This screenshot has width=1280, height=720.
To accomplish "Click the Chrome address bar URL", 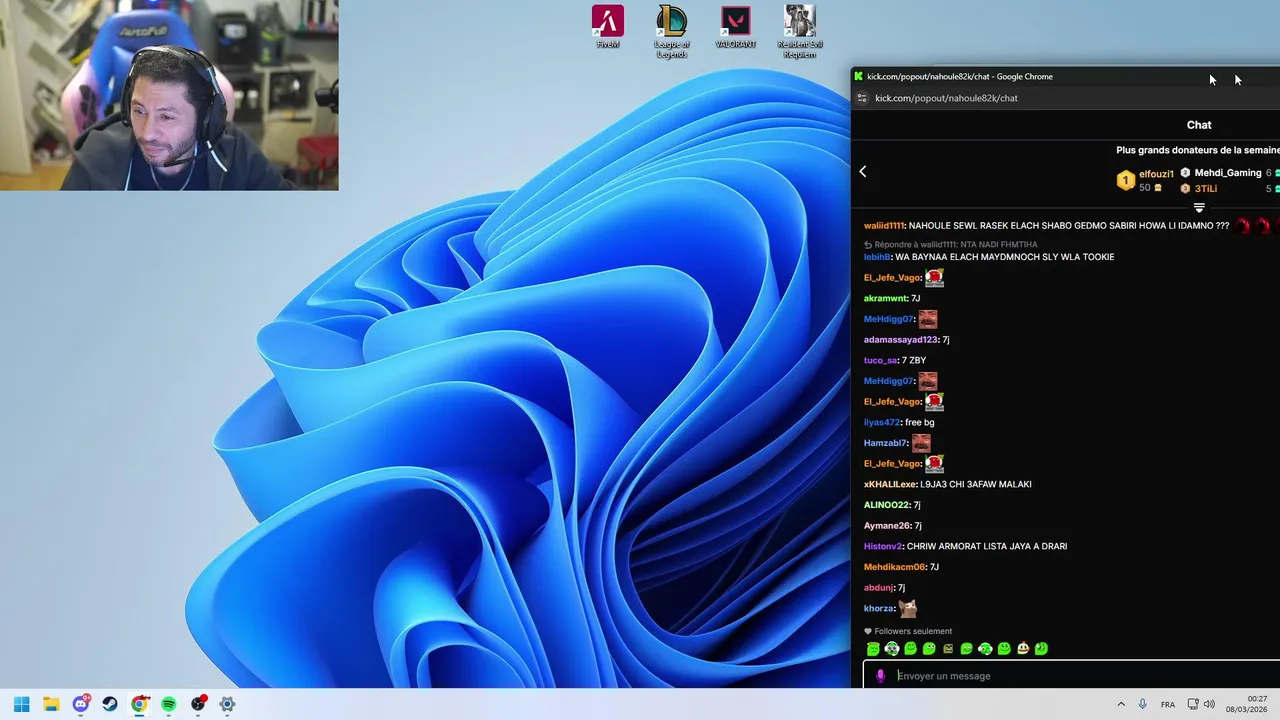I will point(946,98).
